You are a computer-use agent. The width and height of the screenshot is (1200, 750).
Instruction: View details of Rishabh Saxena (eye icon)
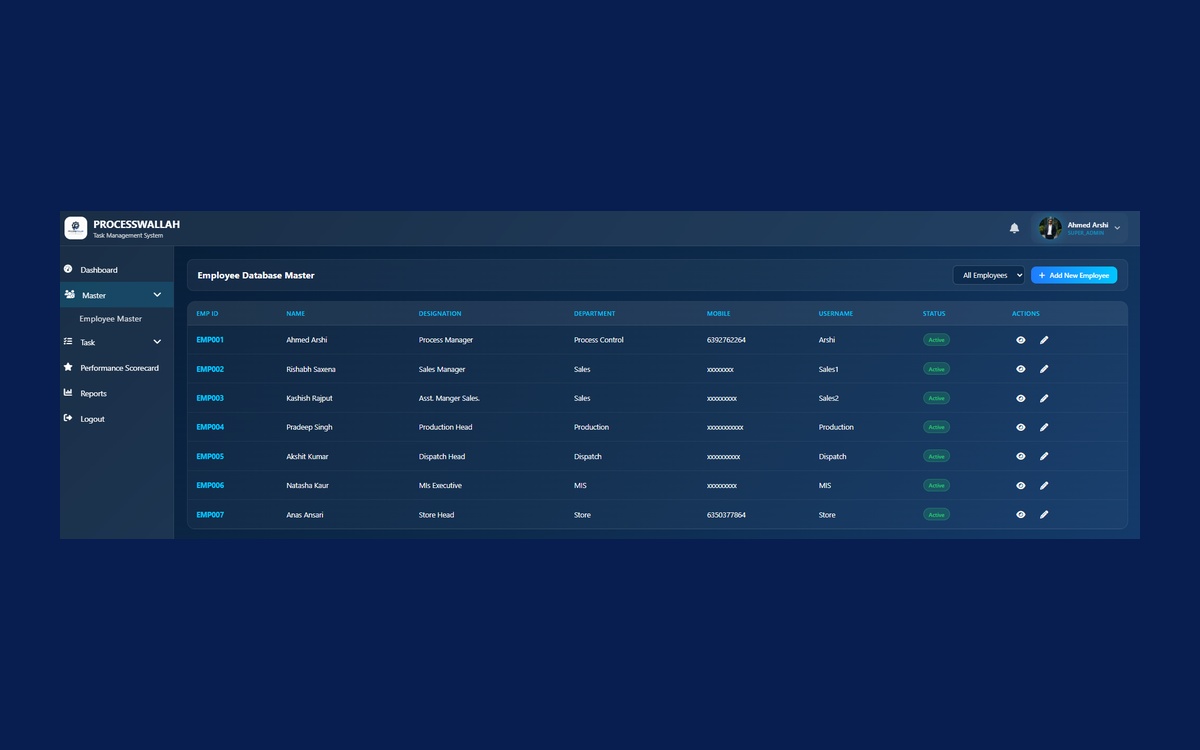click(1021, 369)
